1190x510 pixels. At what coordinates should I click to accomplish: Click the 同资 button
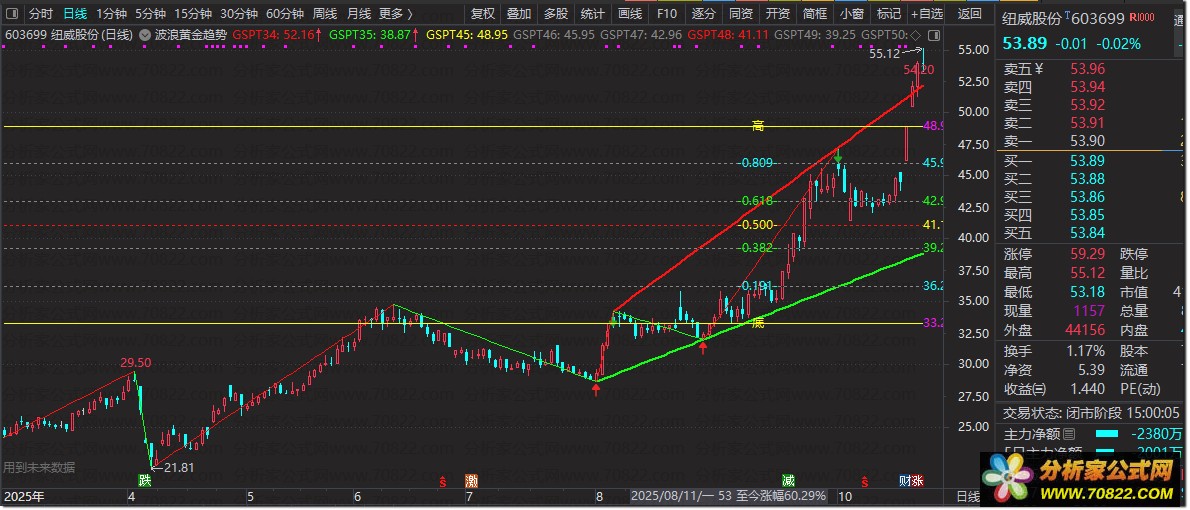click(x=741, y=14)
